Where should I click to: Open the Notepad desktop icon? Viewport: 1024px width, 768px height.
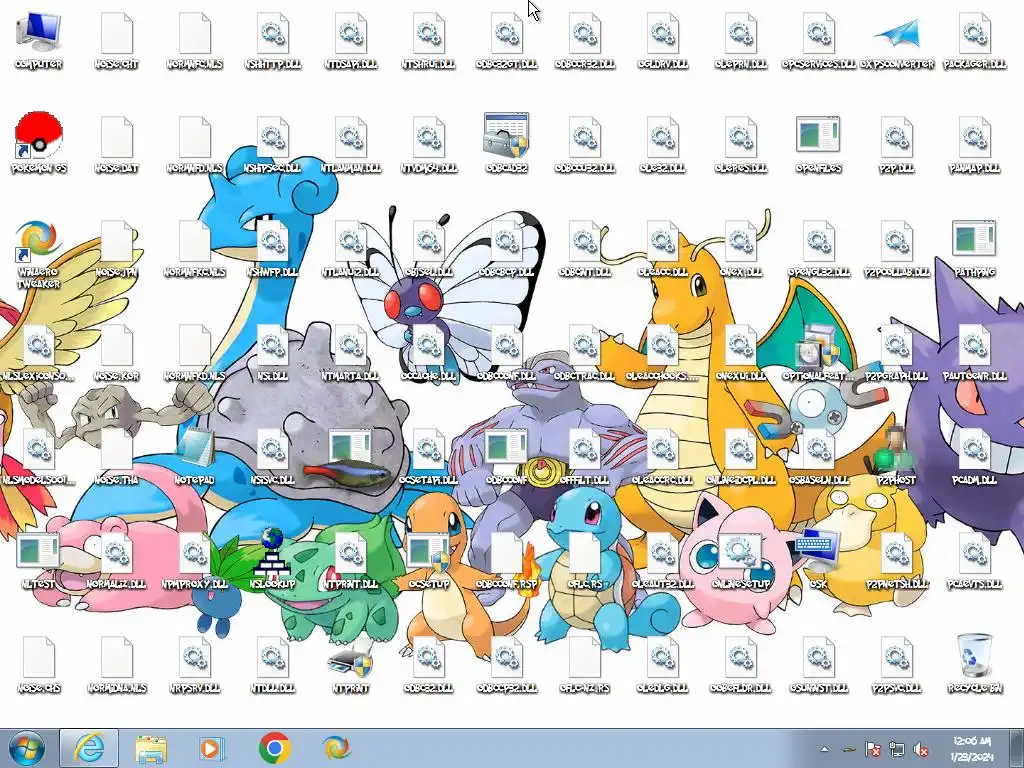(x=195, y=448)
